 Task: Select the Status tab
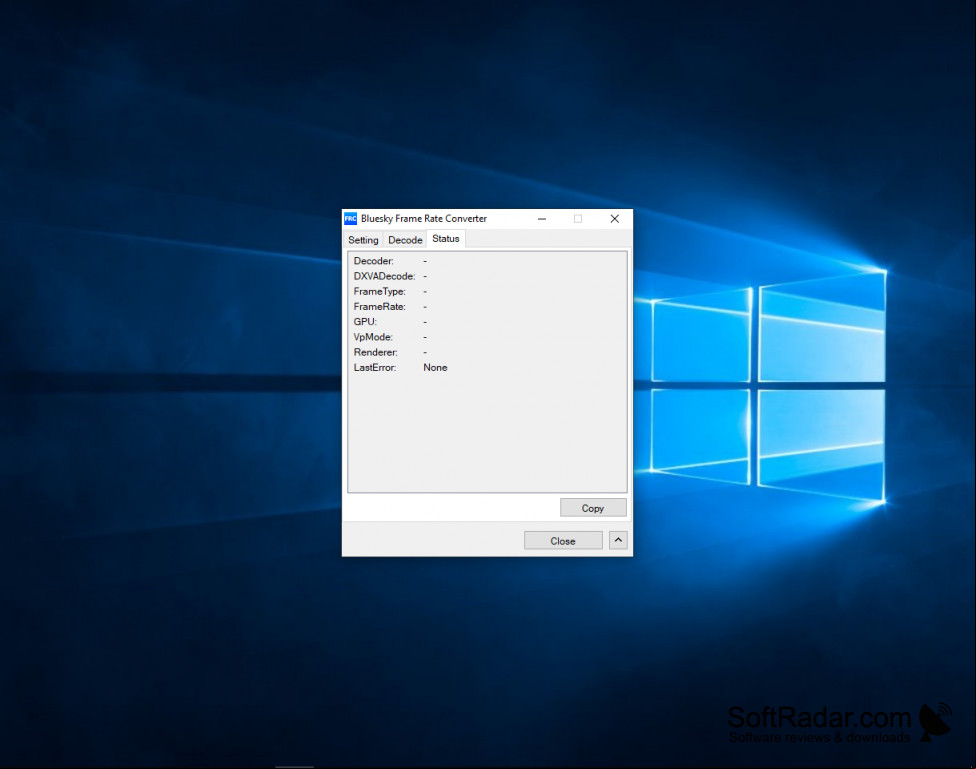pyautogui.click(x=446, y=238)
